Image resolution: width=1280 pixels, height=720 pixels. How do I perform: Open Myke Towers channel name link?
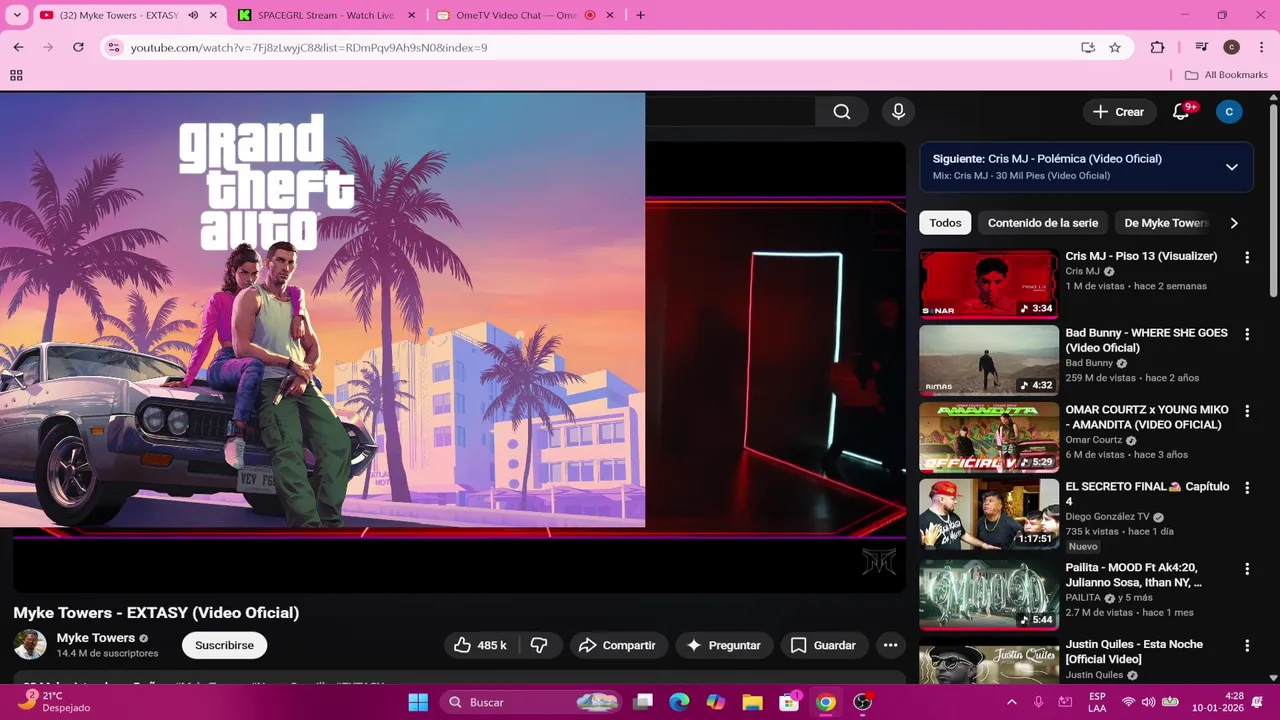(x=96, y=638)
